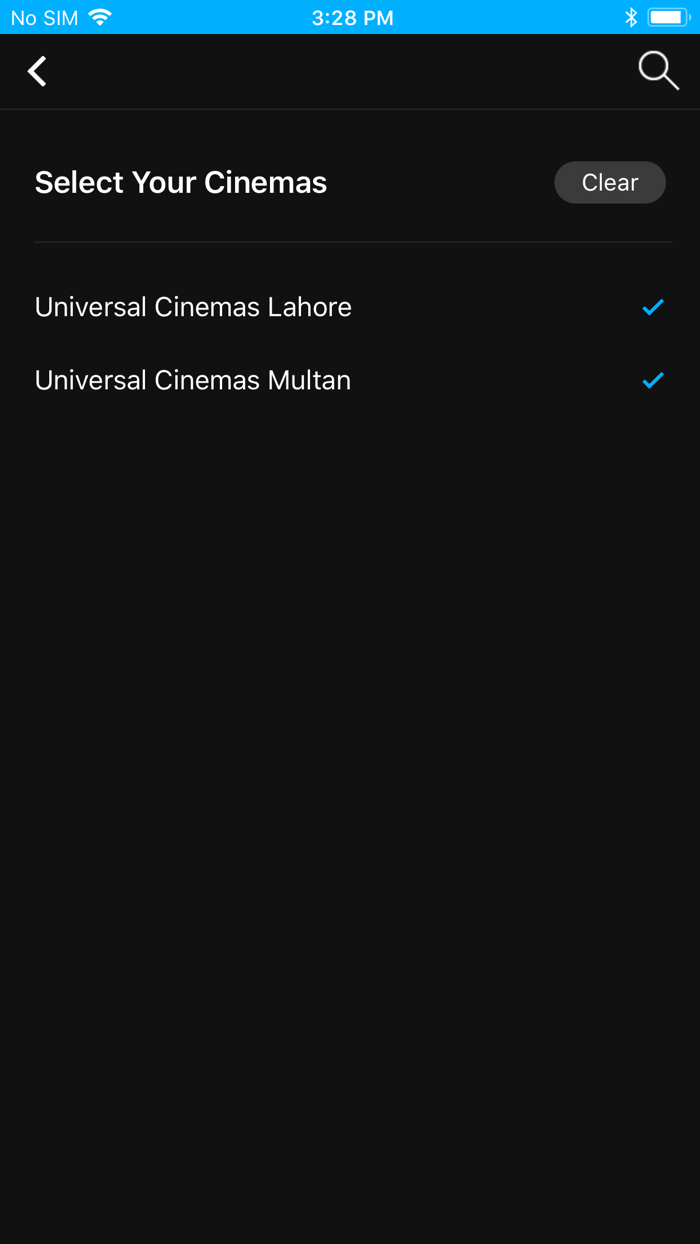Click the blue checkmark beside Lahore
The width and height of the screenshot is (700, 1244).
[x=653, y=307]
